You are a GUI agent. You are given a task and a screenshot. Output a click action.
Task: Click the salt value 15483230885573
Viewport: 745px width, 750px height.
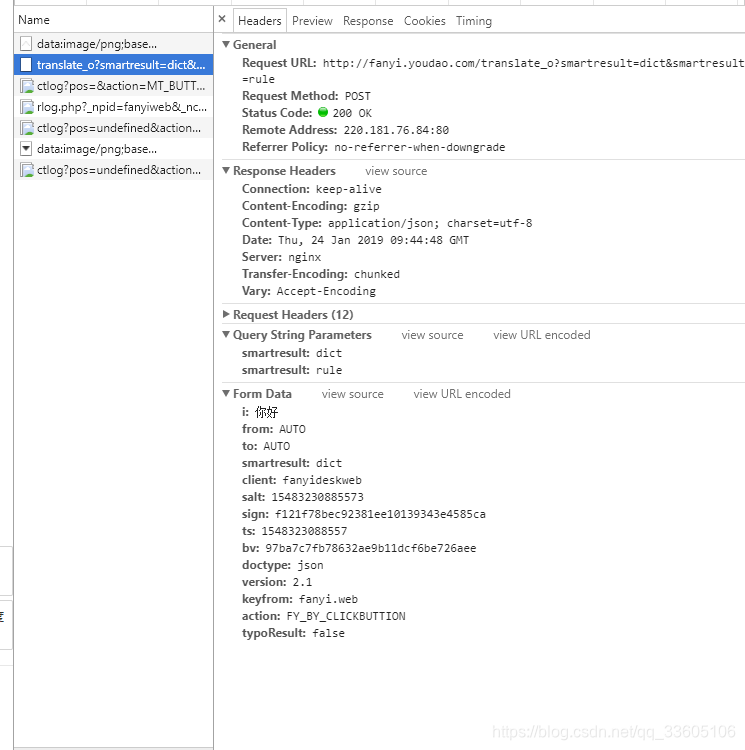(x=318, y=497)
